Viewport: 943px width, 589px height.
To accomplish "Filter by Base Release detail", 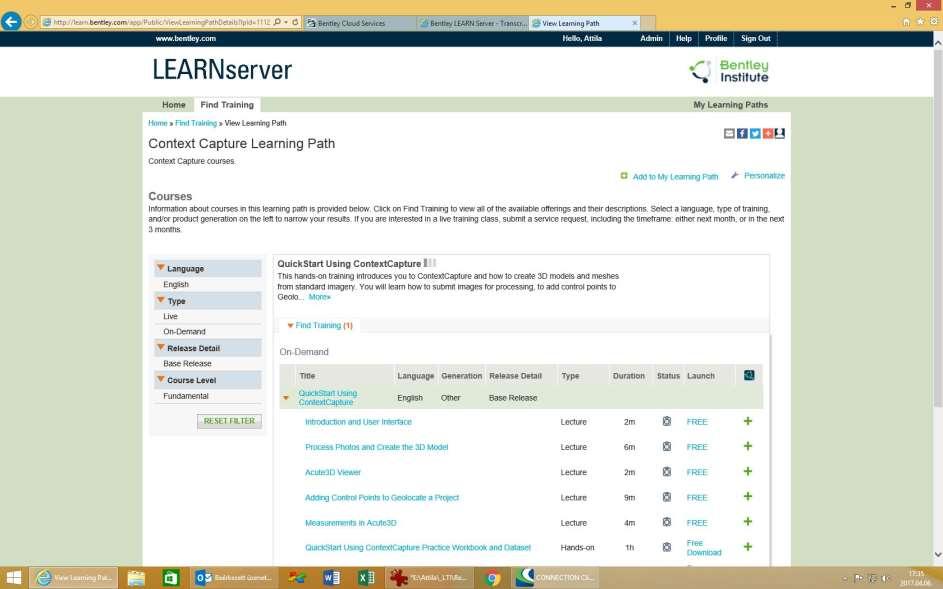I will pyautogui.click(x=187, y=363).
